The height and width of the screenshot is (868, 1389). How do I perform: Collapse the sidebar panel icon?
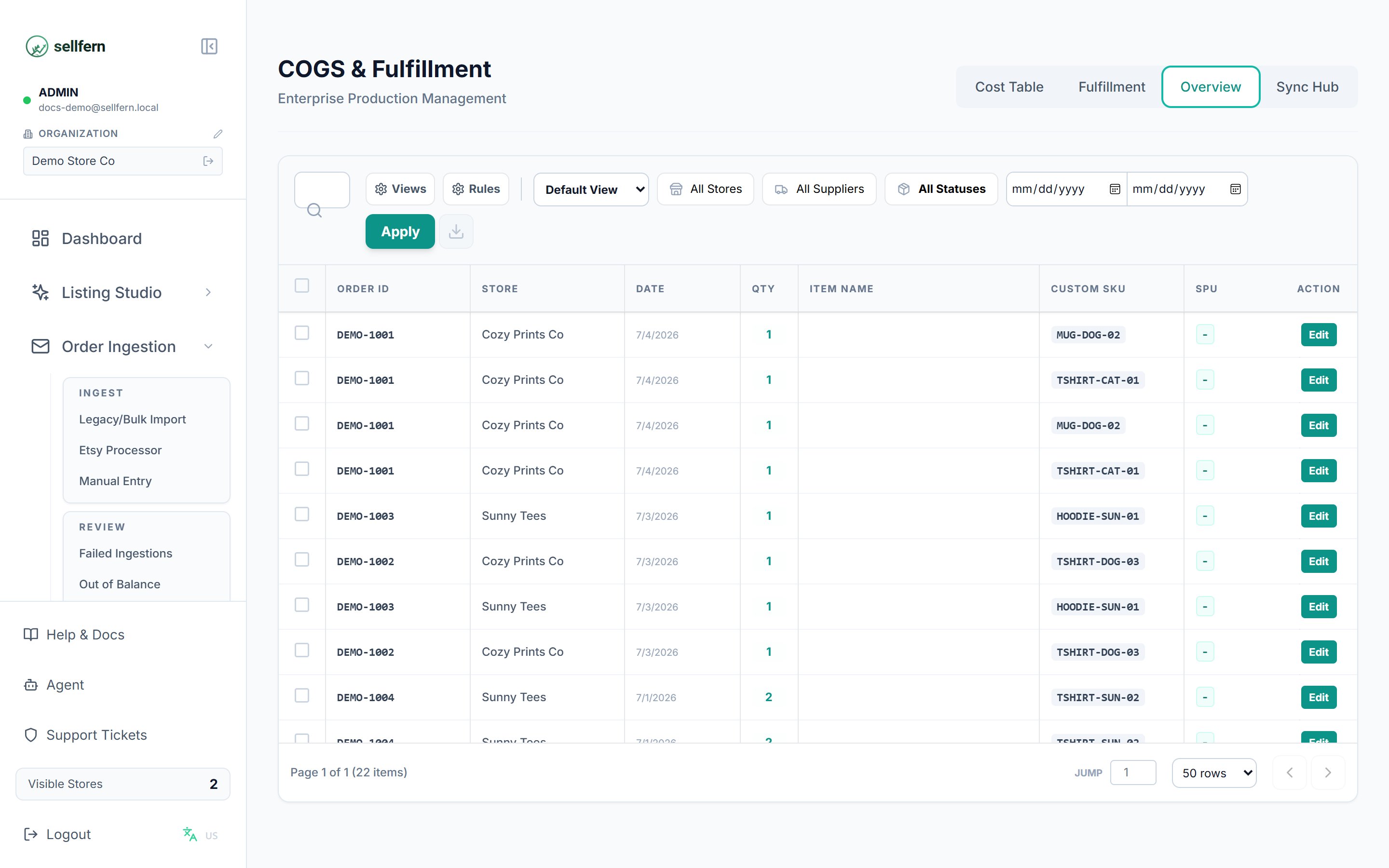click(x=209, y=46)
